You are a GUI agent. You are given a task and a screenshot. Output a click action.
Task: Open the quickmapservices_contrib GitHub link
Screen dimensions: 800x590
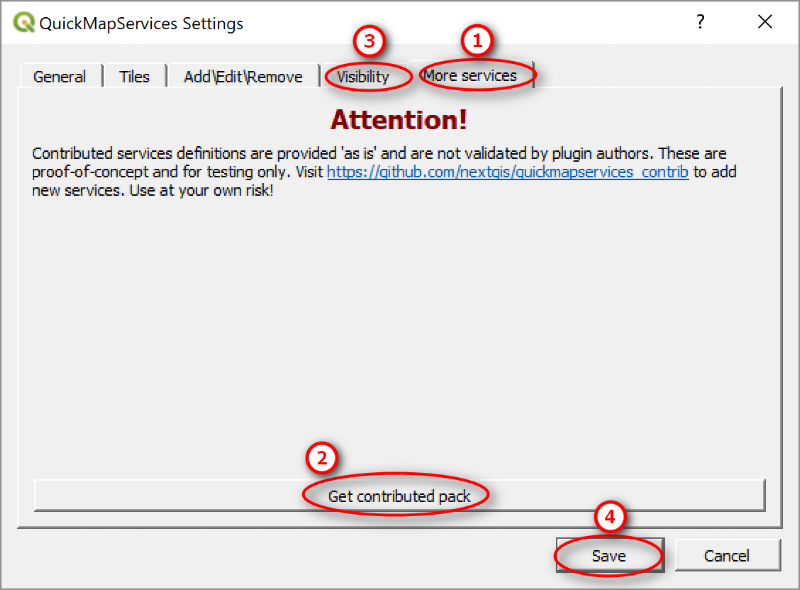[x=508, y=172]
